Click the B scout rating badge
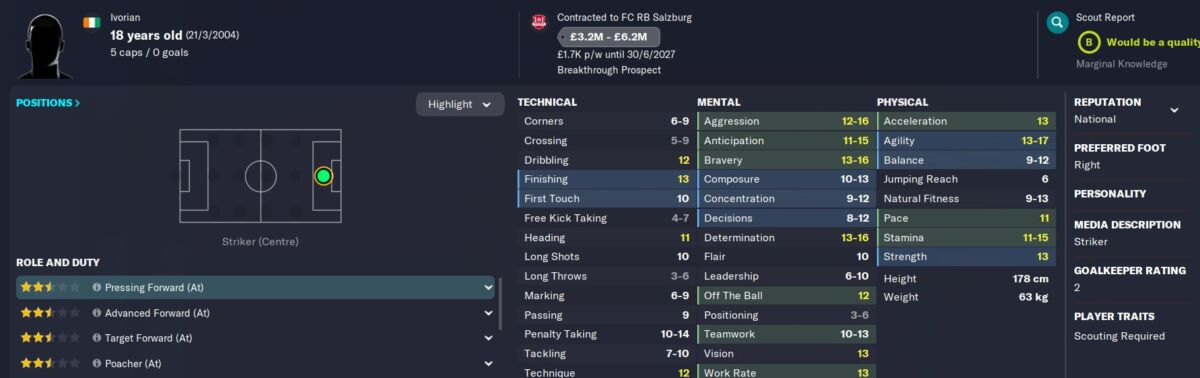The width and height of the screenshot is (1200, 378). coord(1088,42)
